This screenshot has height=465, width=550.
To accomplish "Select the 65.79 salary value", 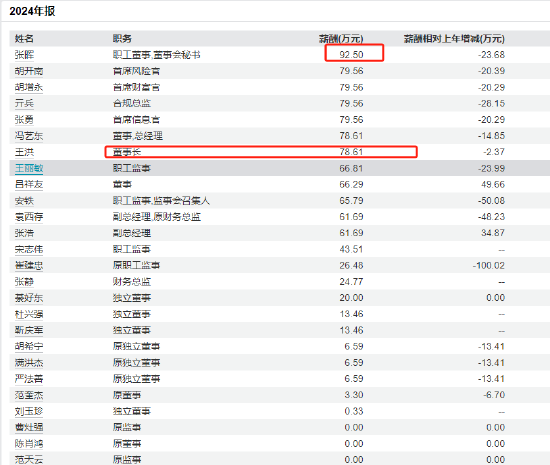I will coord(351,201).
